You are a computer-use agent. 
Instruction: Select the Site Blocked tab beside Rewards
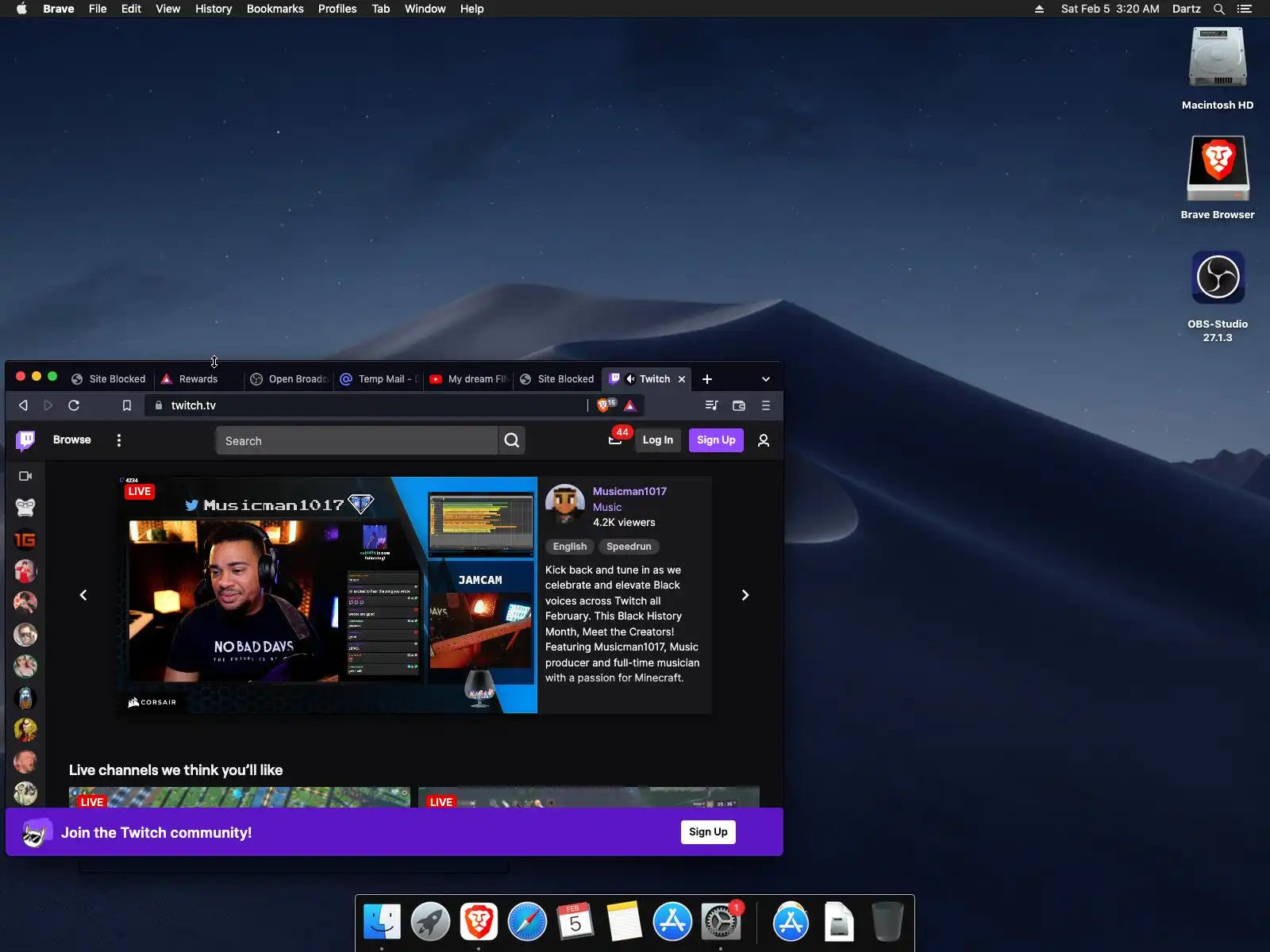[109, 379]
